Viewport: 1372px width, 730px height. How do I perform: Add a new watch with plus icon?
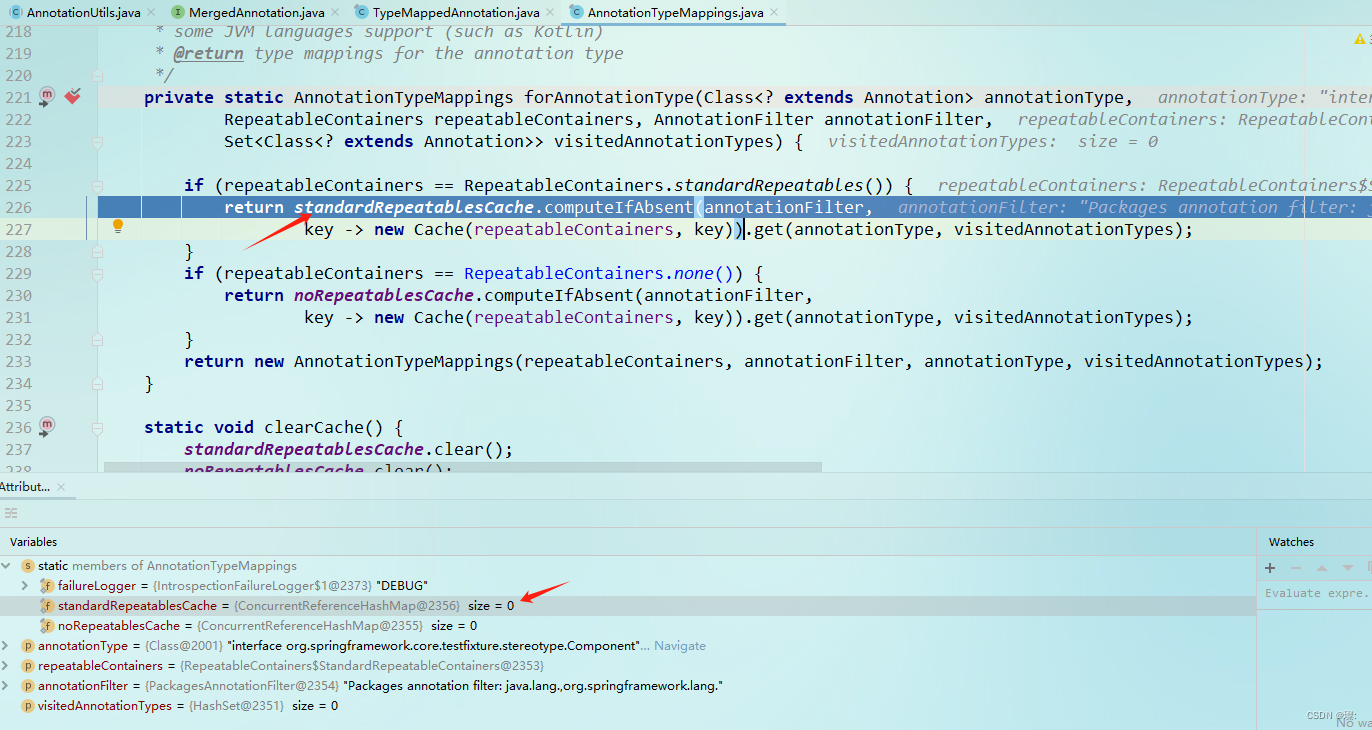1270,567
